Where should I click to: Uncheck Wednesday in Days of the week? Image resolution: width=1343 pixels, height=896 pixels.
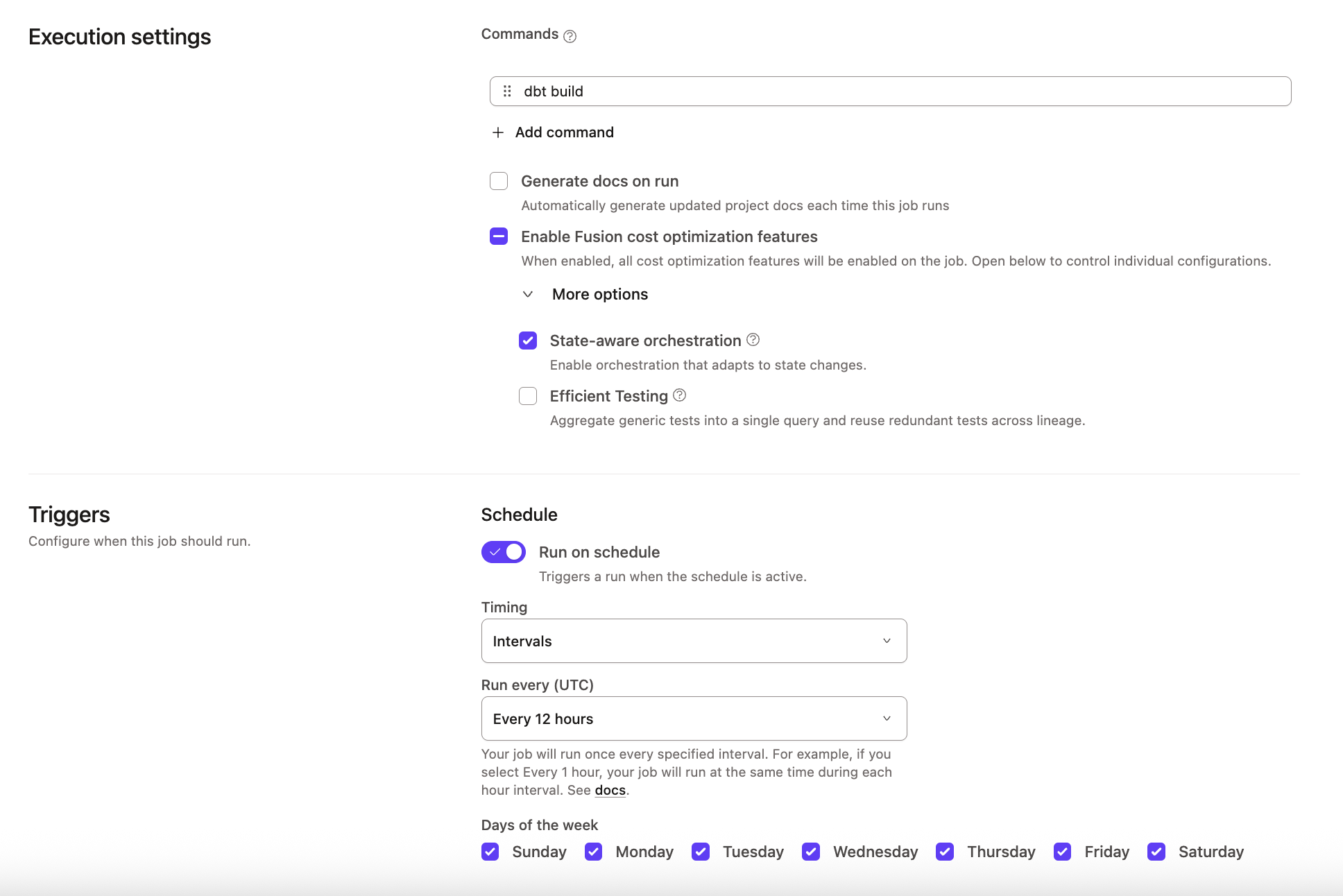click(811, 852)
